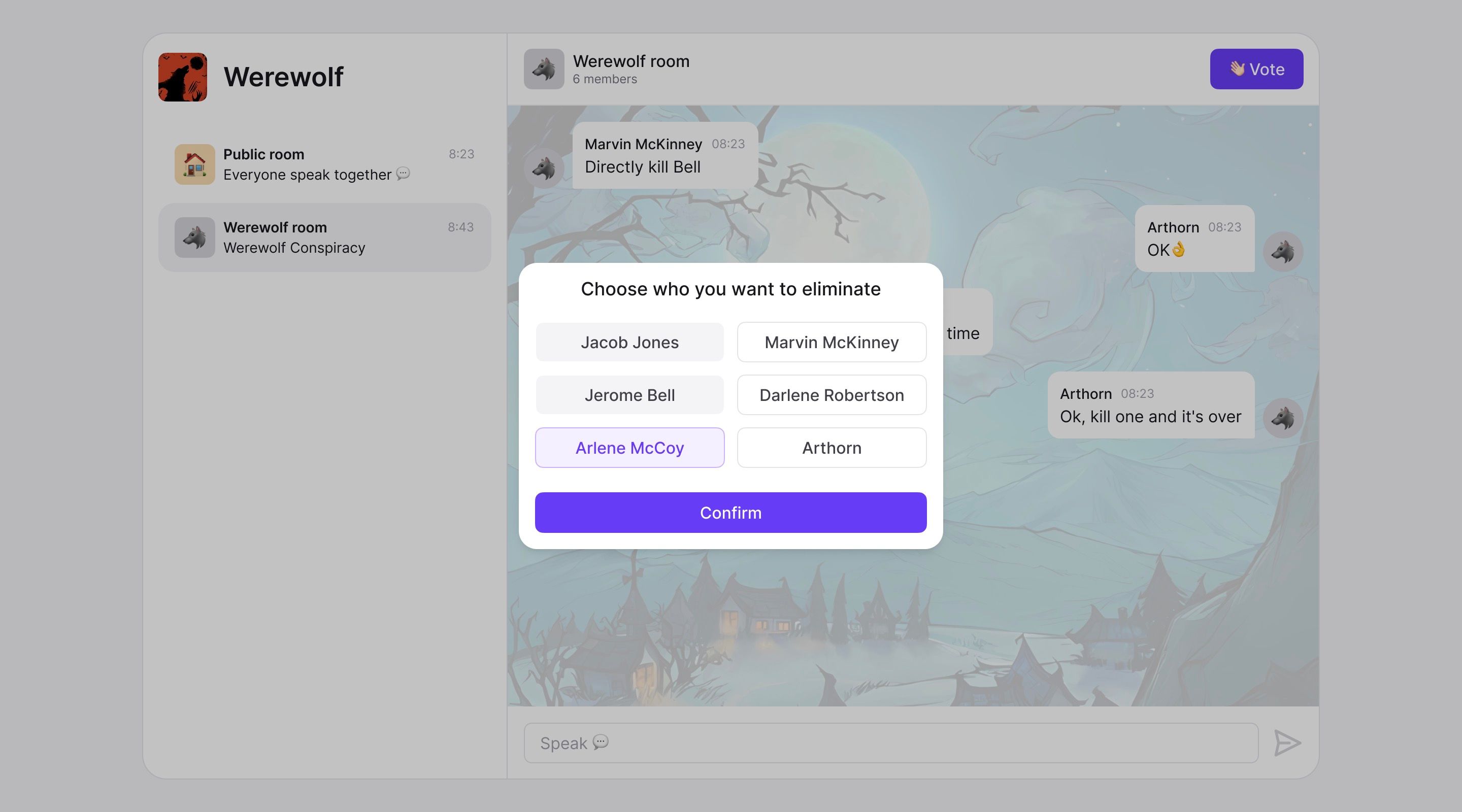Select Darlene Robertson for elimination
The image size is (1462, 812).
[x=831, y=394]
